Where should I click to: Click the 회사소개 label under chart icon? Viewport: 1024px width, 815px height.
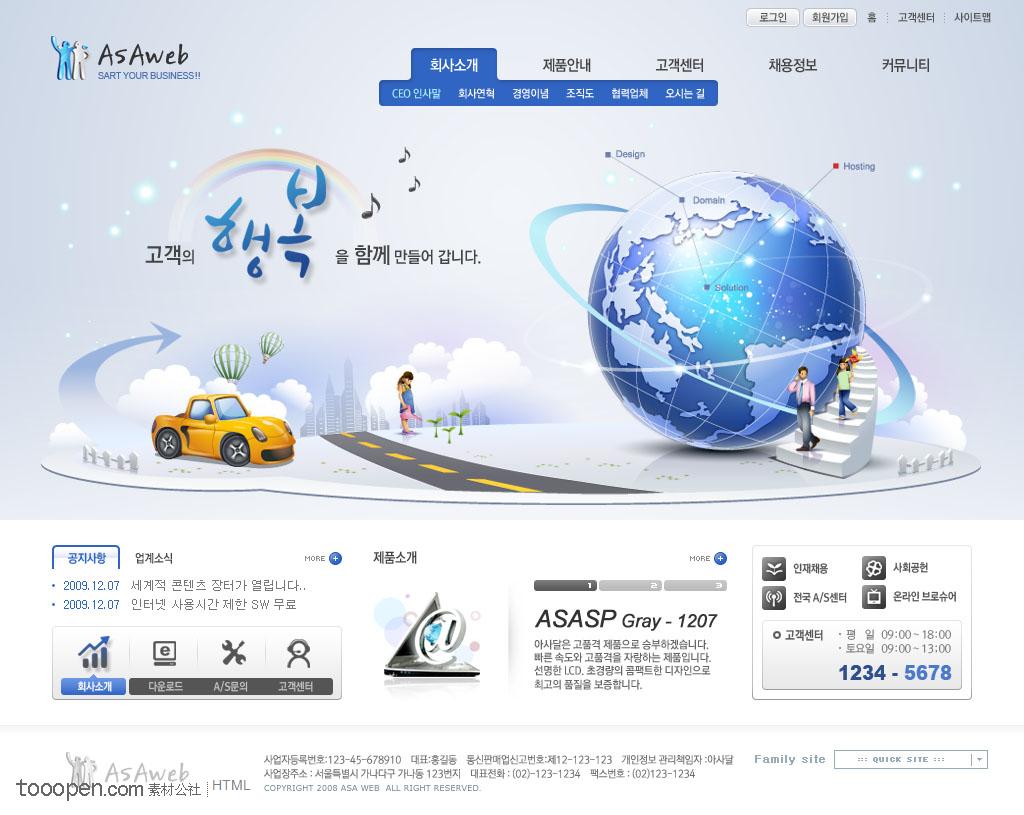point(94,686)
